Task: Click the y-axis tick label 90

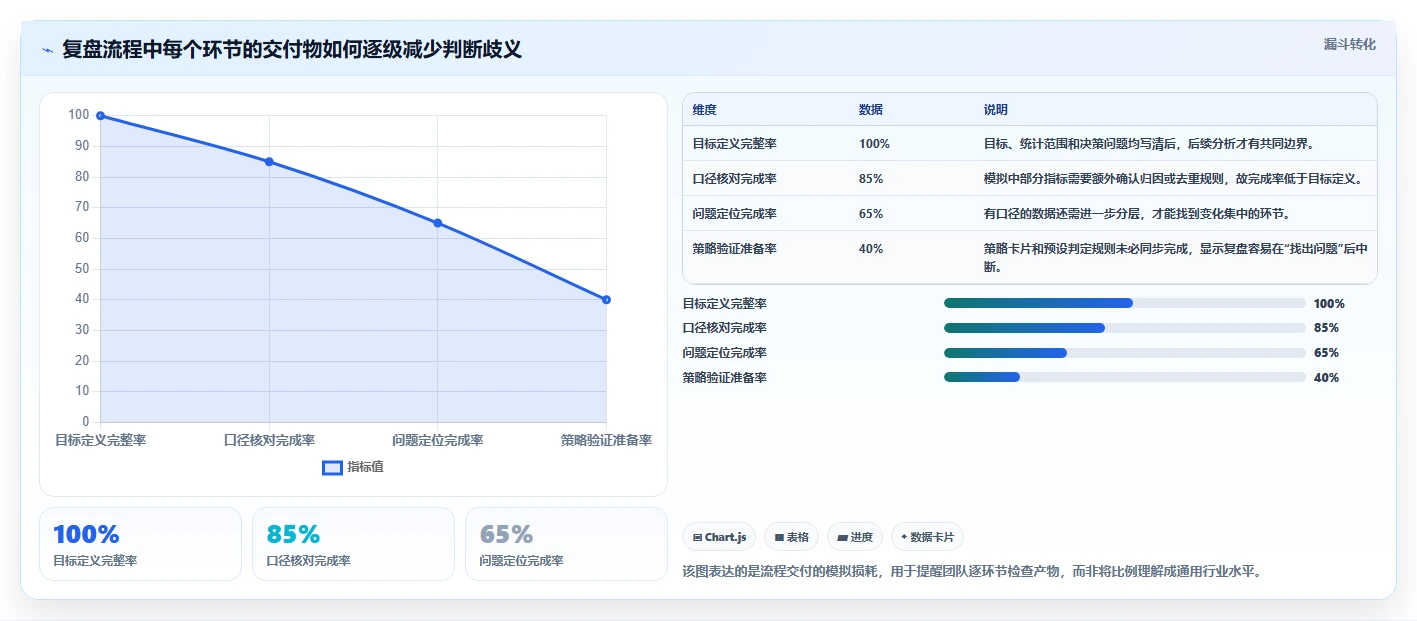Action: (82, 146)
